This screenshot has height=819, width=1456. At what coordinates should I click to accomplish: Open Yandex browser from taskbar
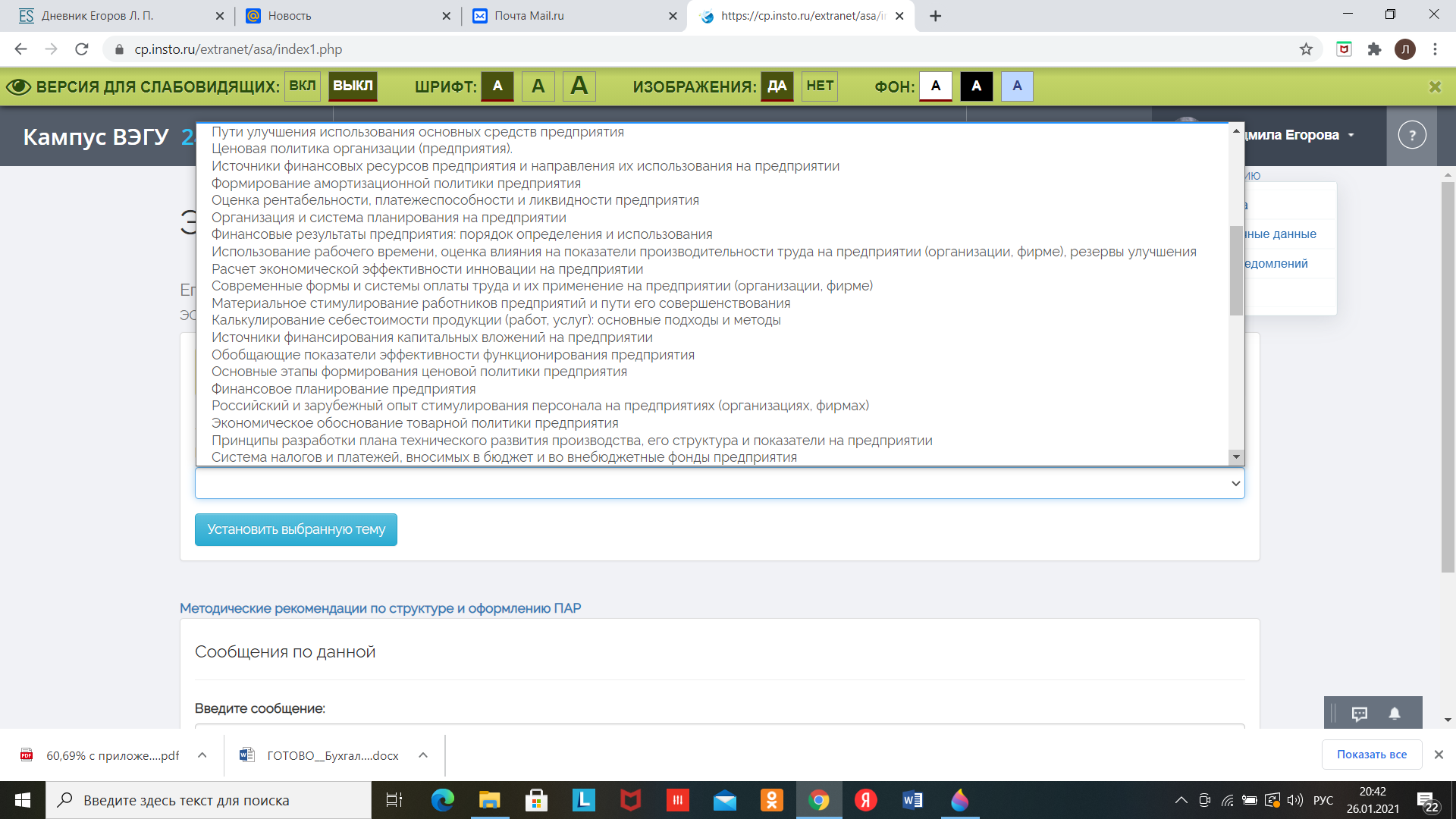point(865,800)
